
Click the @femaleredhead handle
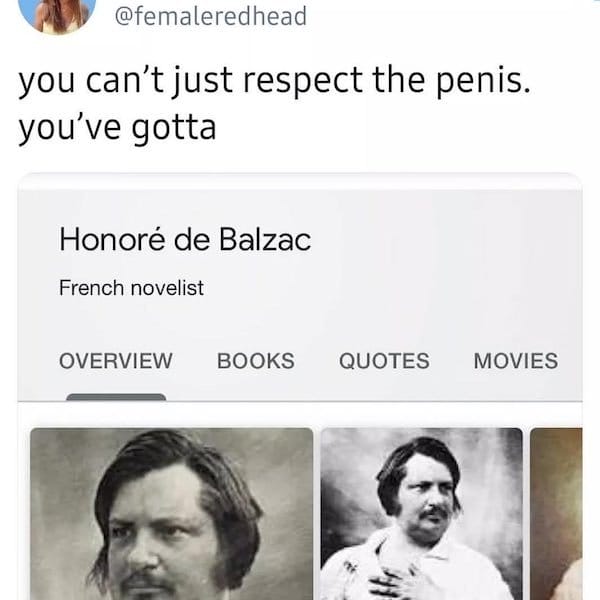tap(211, 16)
